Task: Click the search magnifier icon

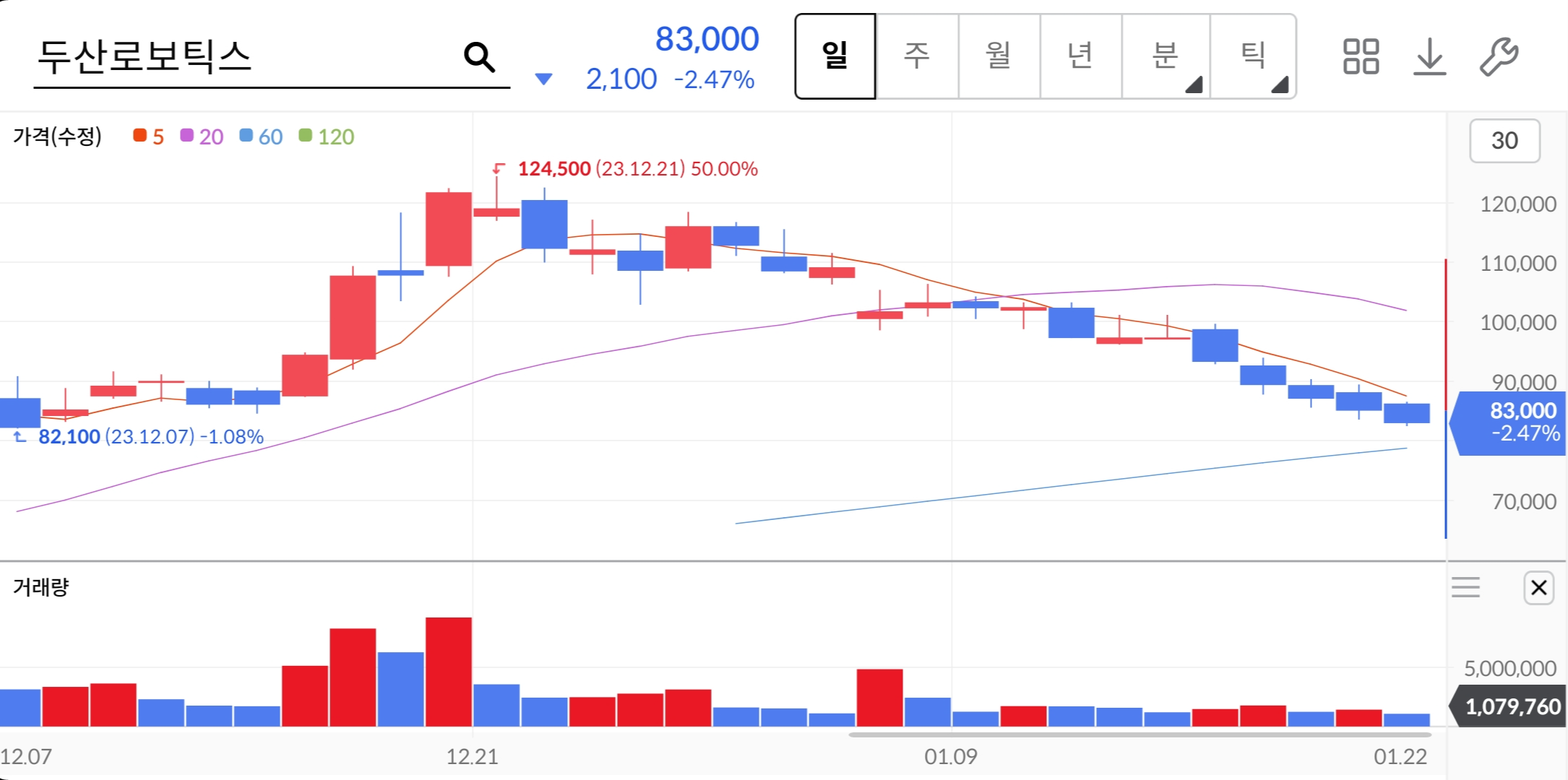Action: click(x=479, y=57)
